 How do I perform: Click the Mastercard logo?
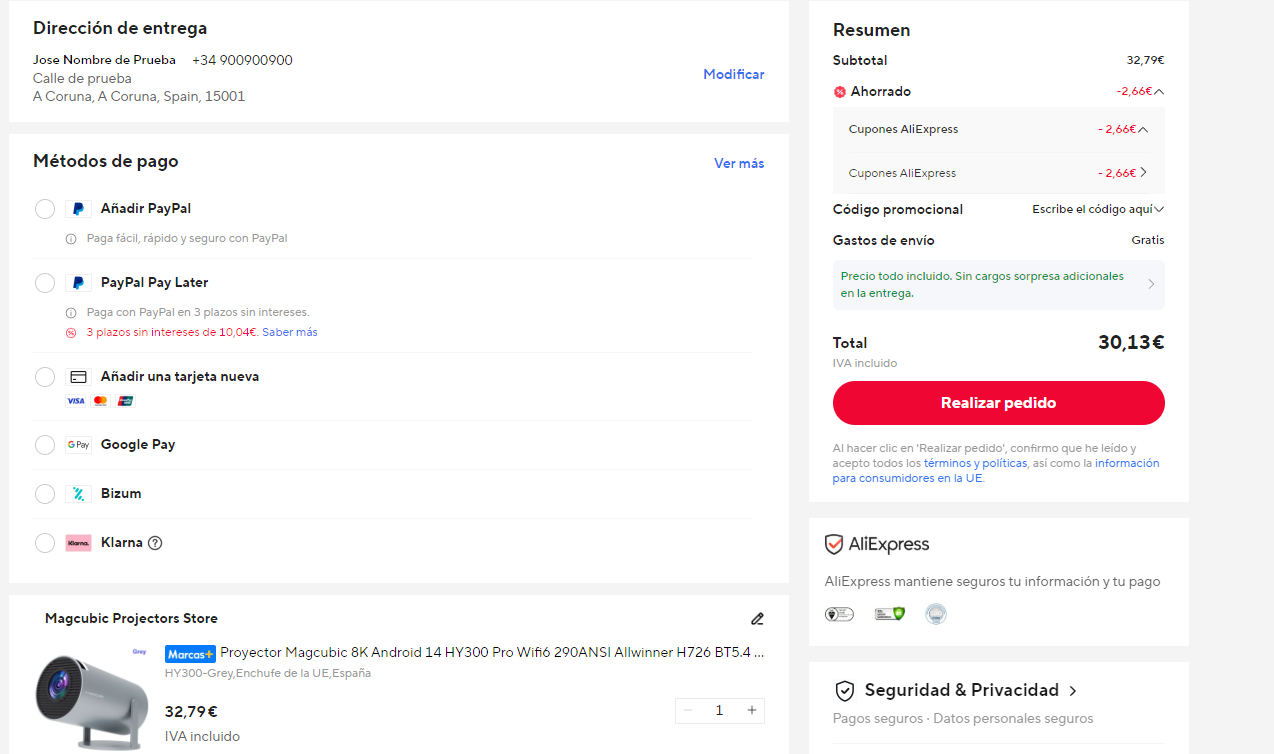click(x=100, y=401)
